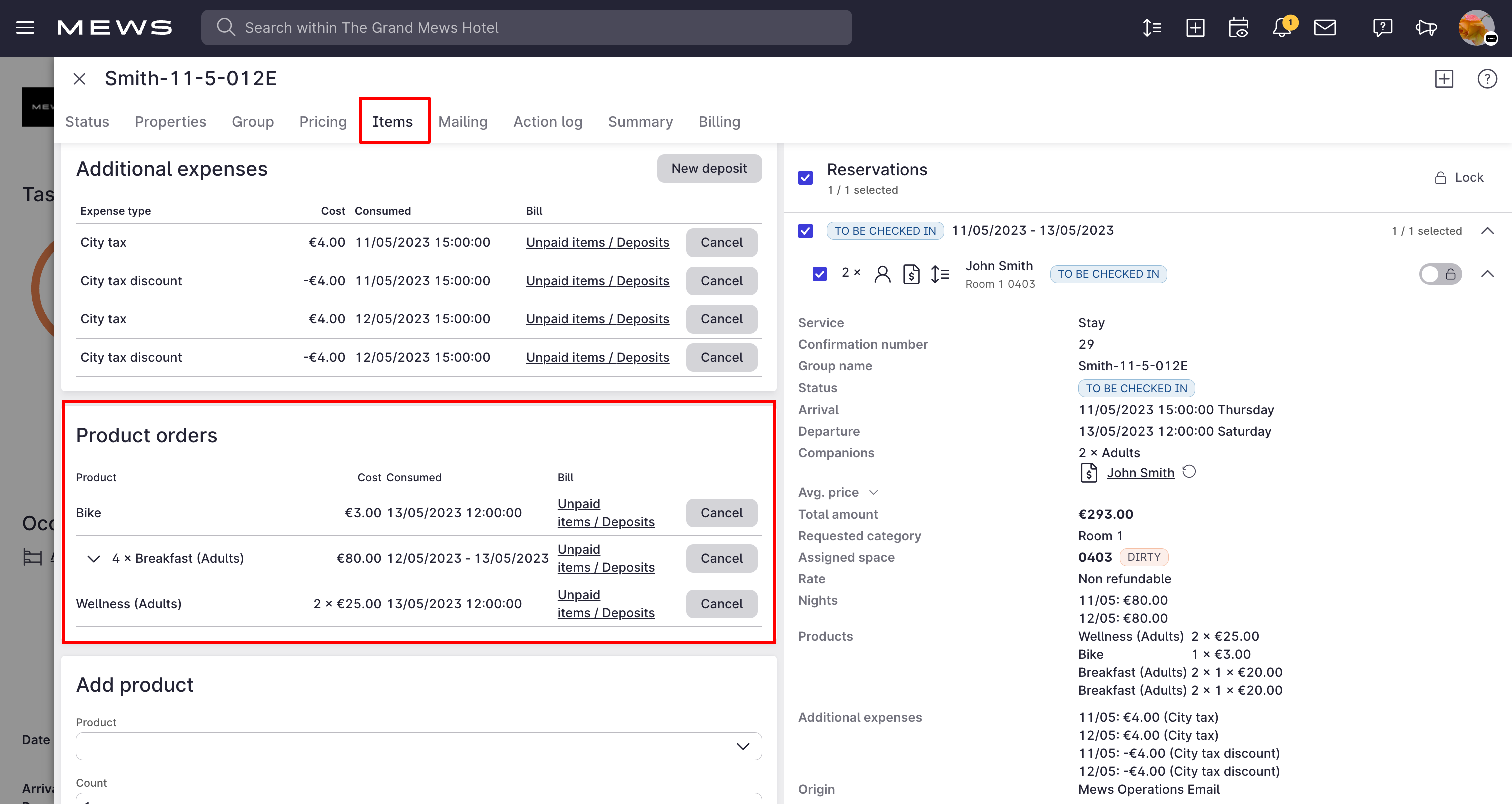View the Summary tab
Screen dimensions: 1512x804
[x=640, y=122]
